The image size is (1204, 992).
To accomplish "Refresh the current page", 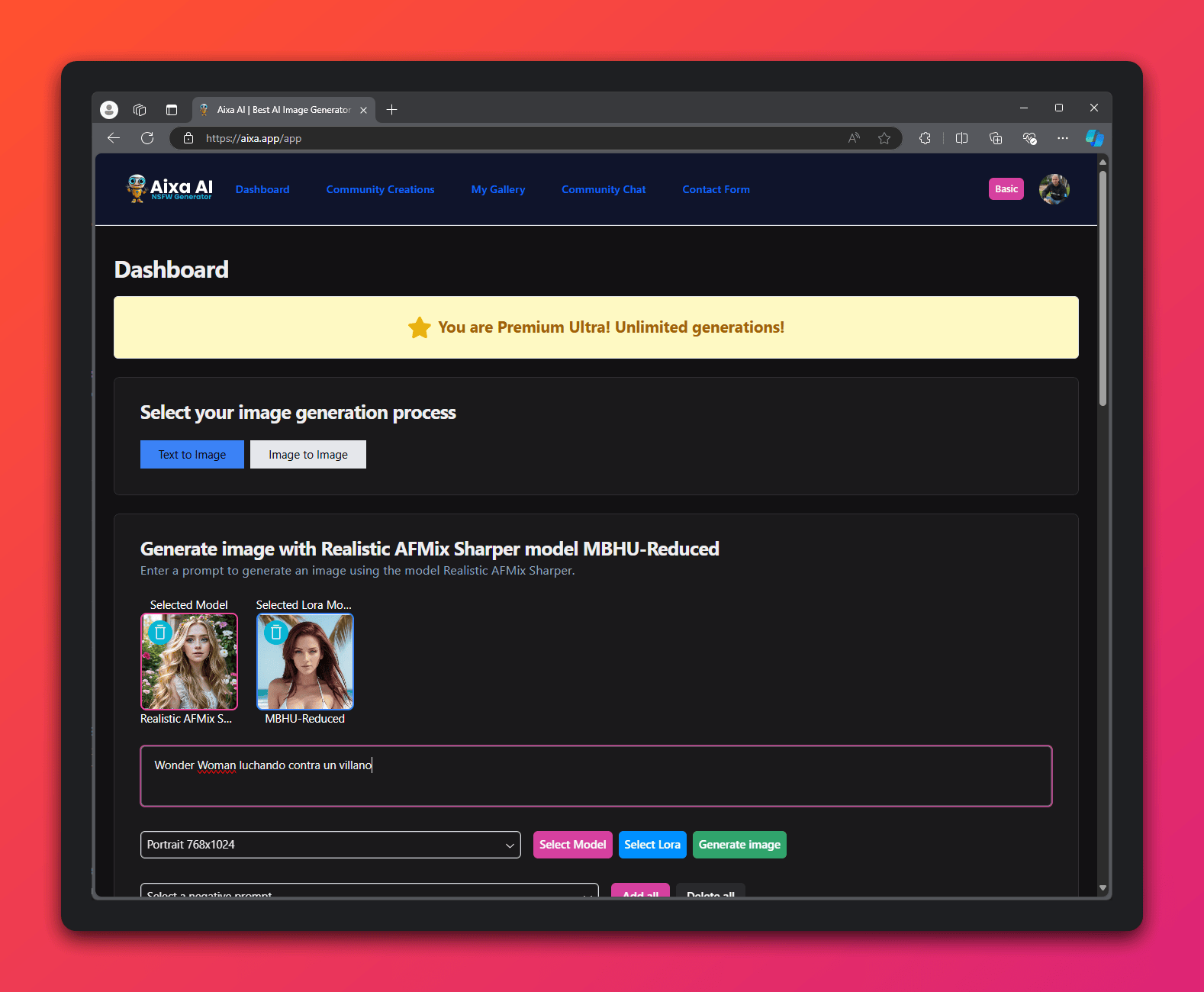I will coord(147,138).
